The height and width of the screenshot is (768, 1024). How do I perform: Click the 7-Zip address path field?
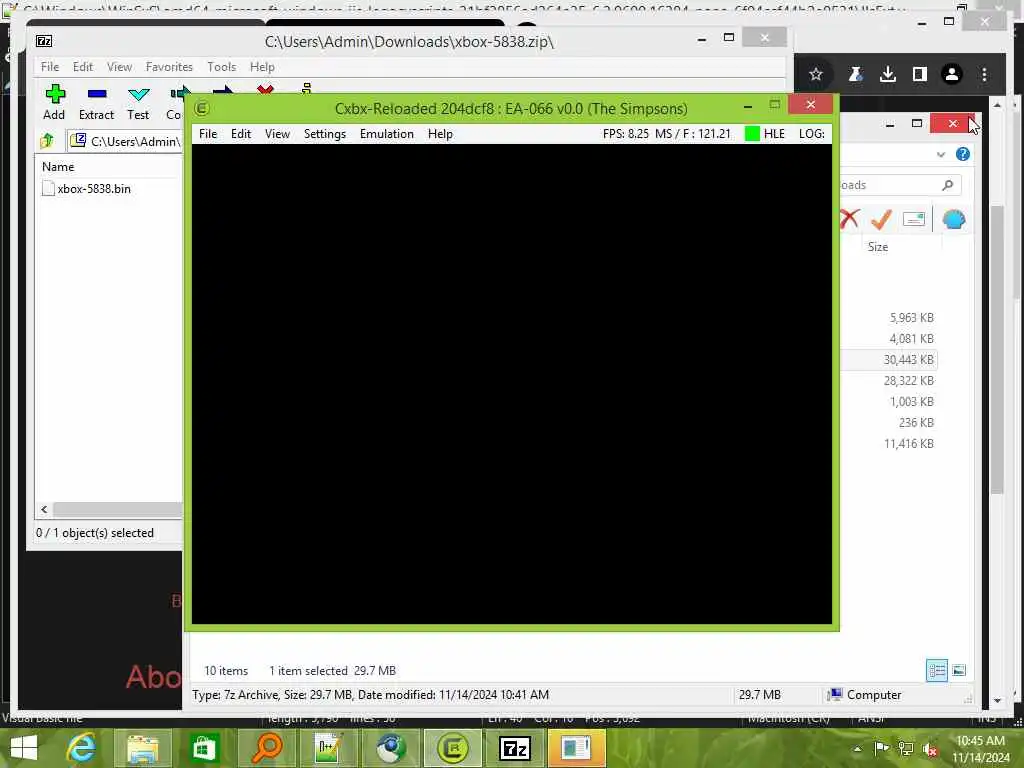[125, 141]
